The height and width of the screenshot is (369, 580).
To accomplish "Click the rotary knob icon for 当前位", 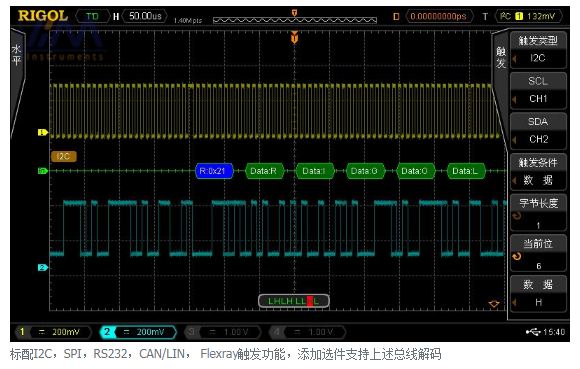I will click(x=517, y=256).
